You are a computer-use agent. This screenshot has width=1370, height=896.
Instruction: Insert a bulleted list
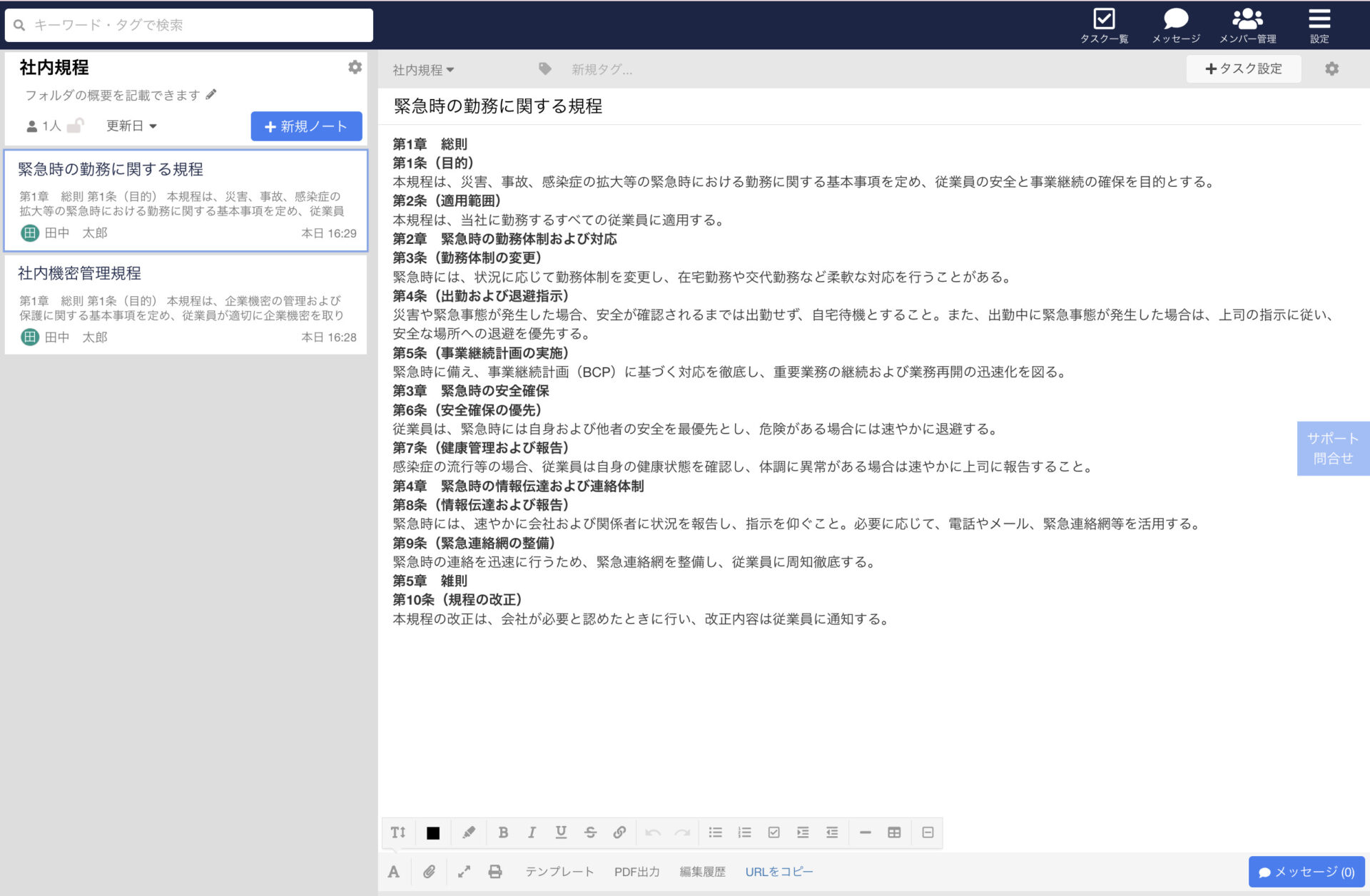click(x=715, y=832)
